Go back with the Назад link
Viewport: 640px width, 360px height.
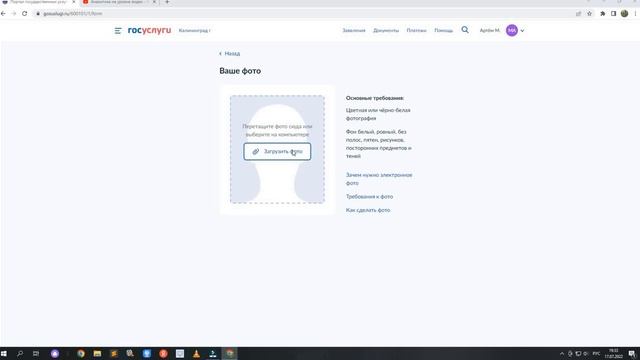tap(229, 53)
